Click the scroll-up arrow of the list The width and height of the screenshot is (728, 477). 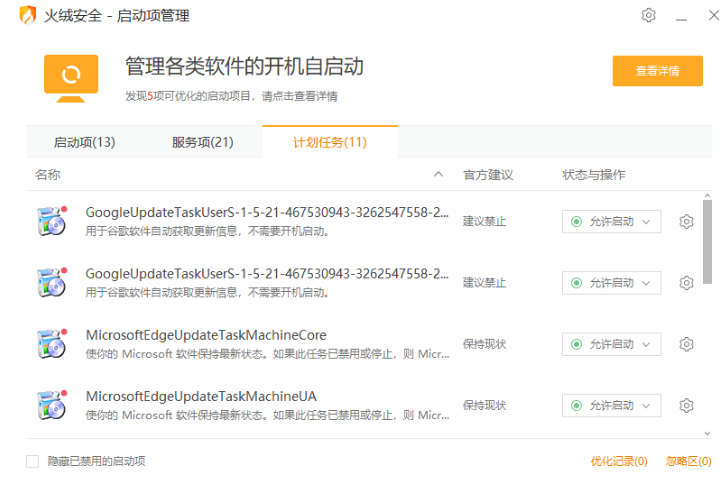(x=707, y=196)
